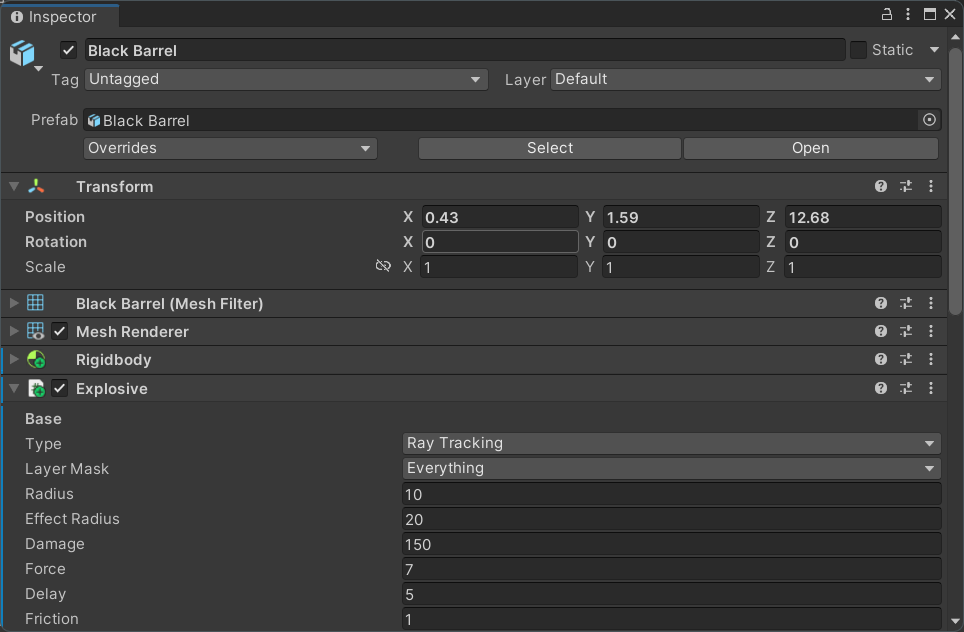Viewport: 964px width, 632px height.
Task: Edit the Black Barrel name field
Action: (x=465, y=50)
